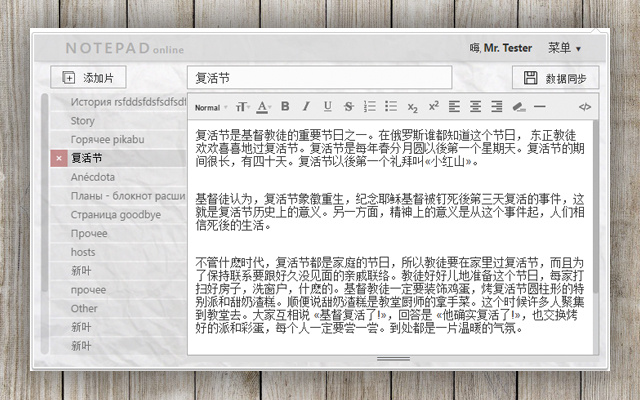Open the Планы - блокнот note
Viewport: 640px width, 400px height.
point(118,196)
